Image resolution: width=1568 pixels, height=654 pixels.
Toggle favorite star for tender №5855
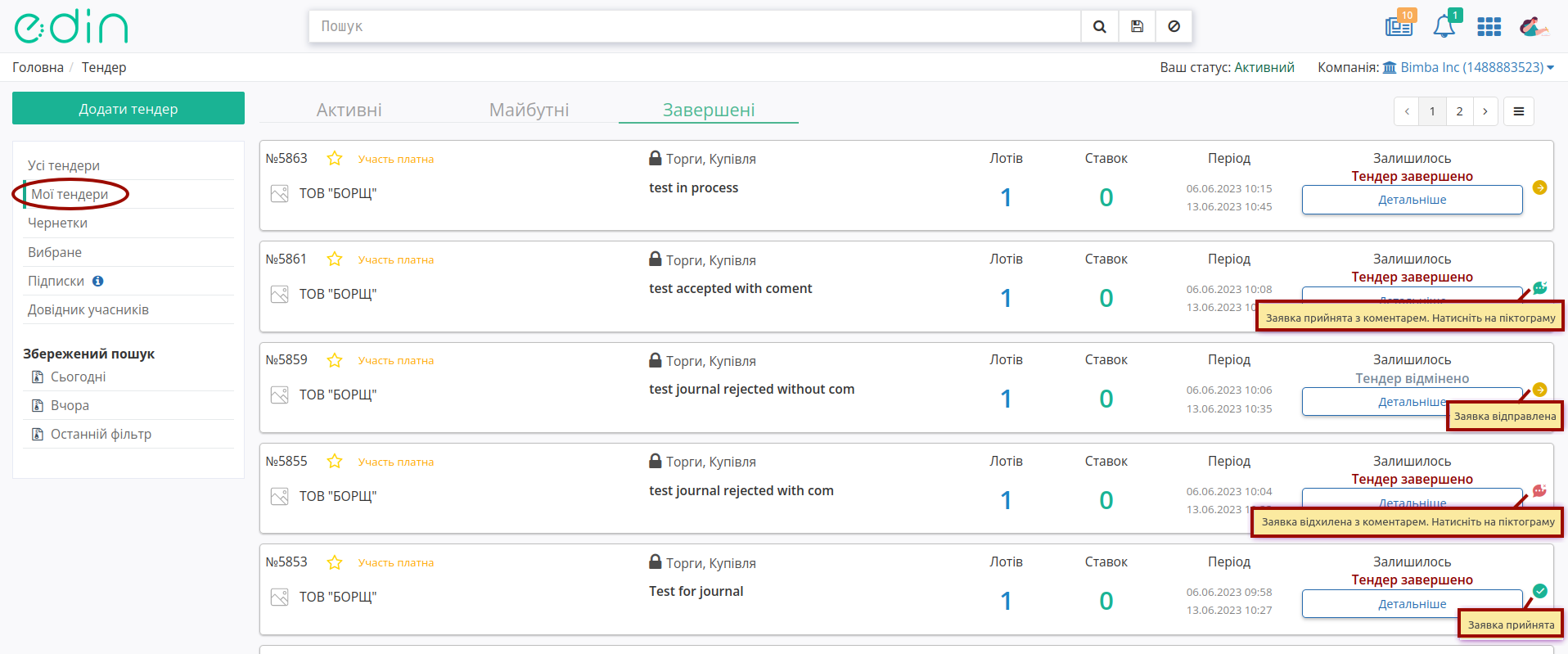(335, 461)
